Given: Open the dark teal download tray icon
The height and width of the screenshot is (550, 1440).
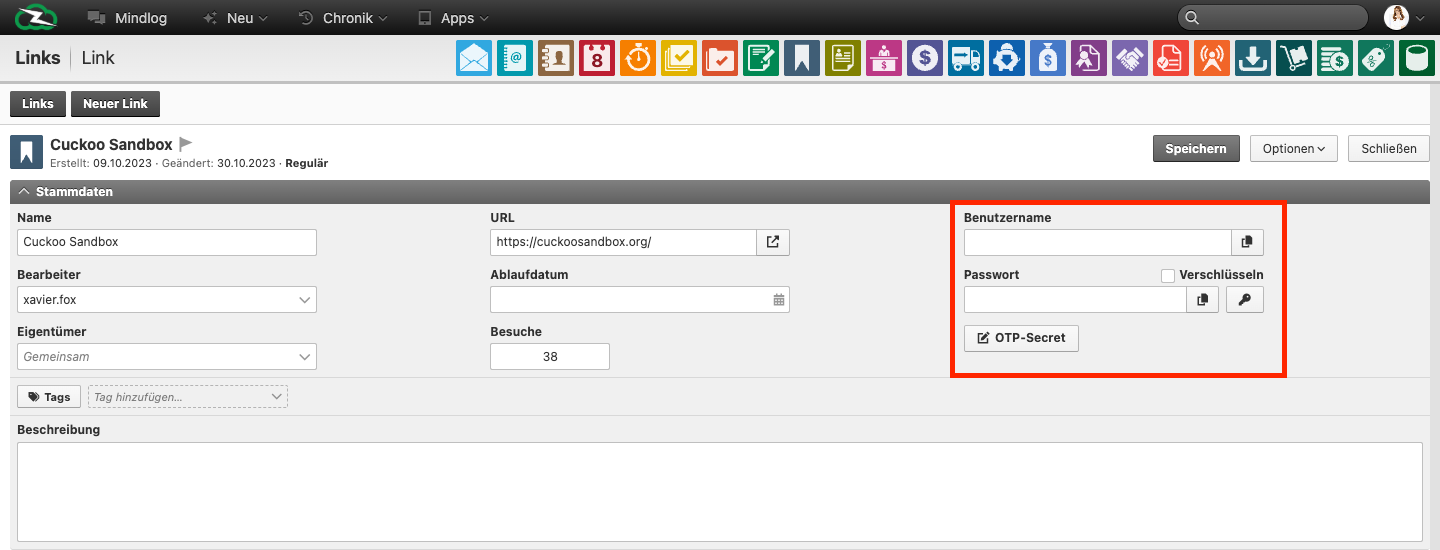Looking at the screenshot, I should [x=1253, y=58].
